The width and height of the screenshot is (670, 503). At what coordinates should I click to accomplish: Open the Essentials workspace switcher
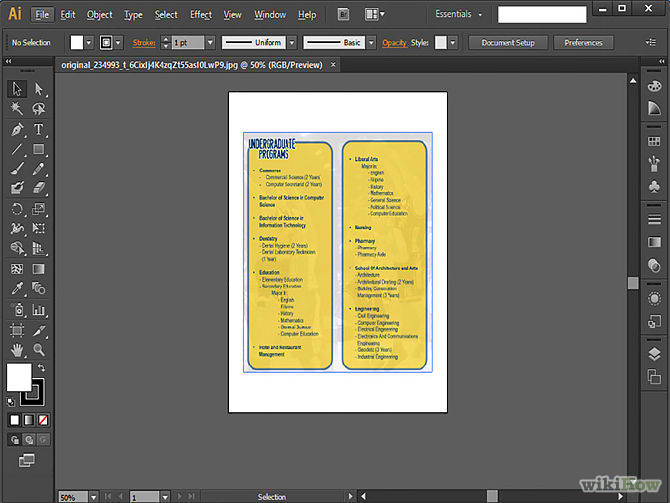point(459,14)
